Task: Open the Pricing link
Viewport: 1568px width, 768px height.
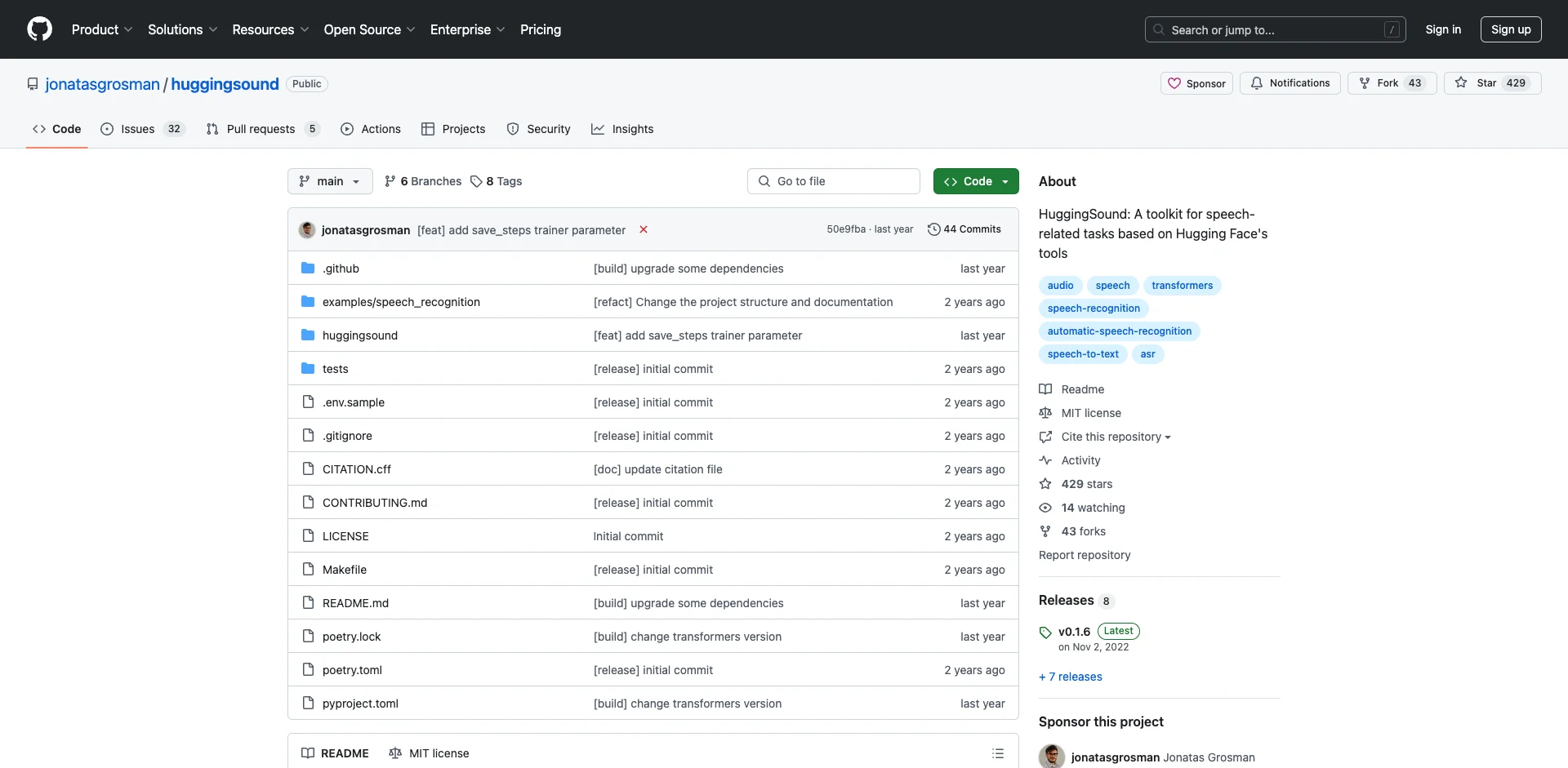Action: 541,29
